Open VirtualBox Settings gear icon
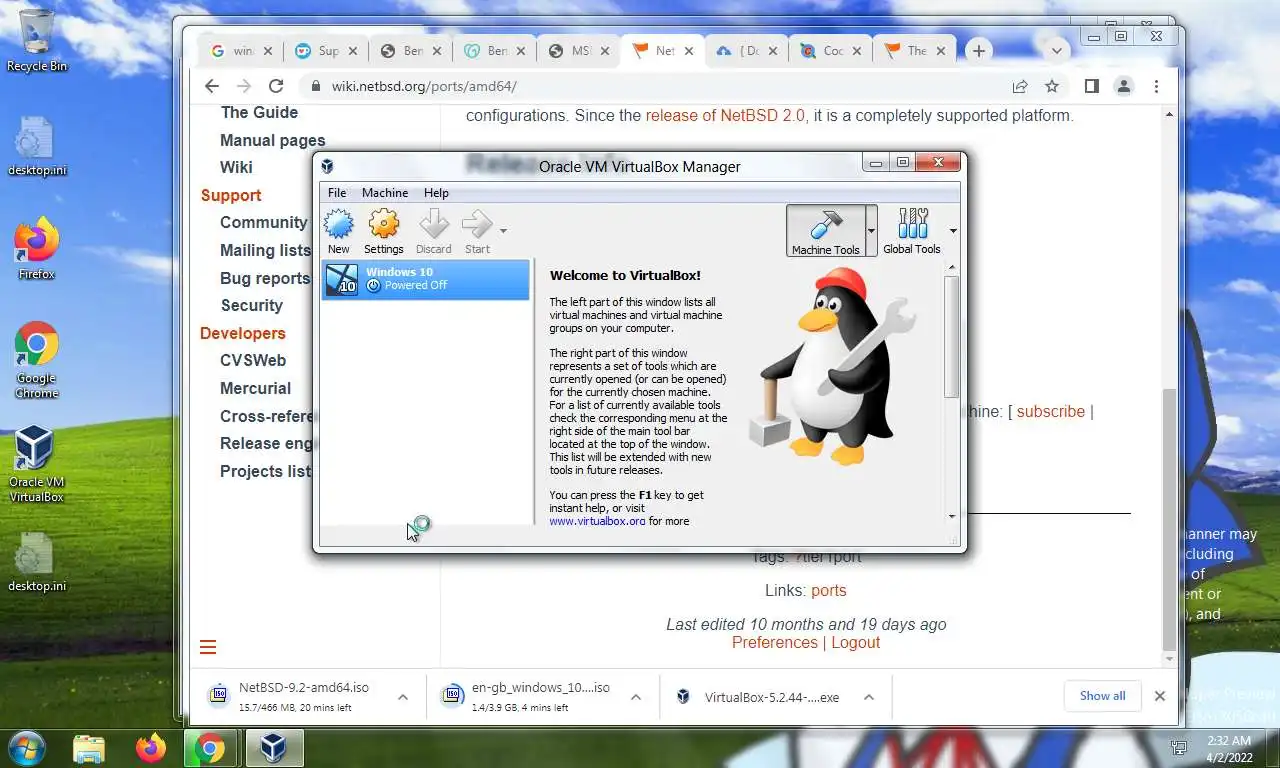 [383, 231]
